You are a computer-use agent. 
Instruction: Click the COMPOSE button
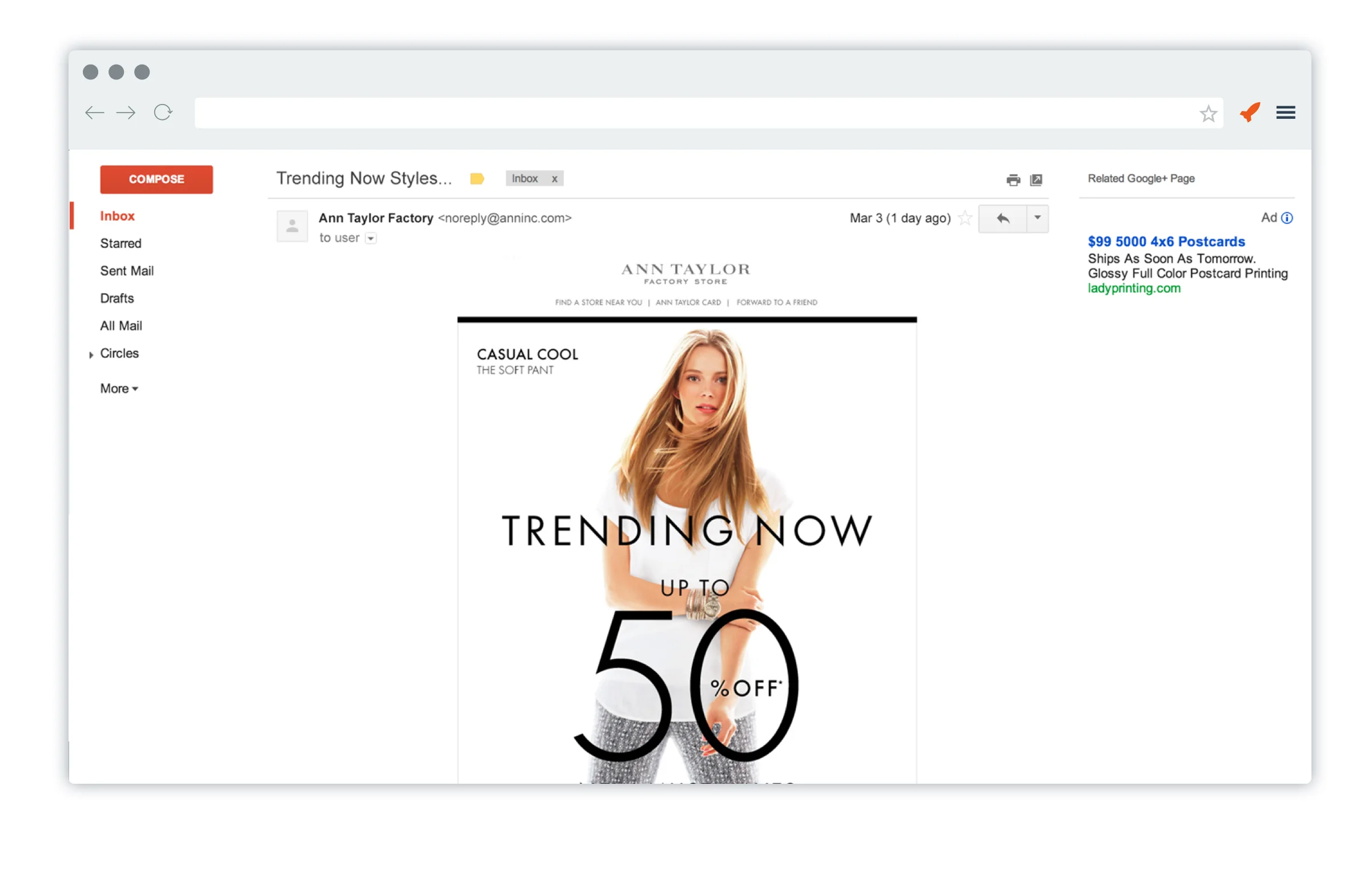[x=157, y=179]
